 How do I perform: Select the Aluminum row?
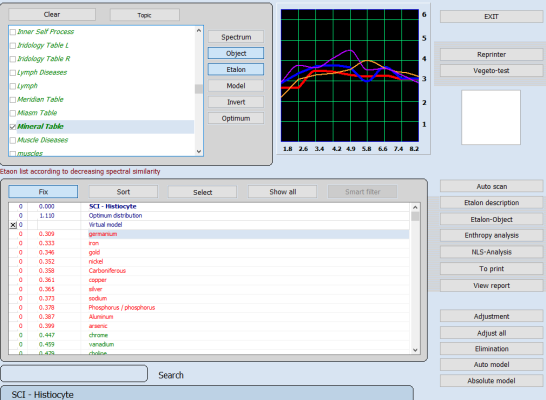point(209,316)
